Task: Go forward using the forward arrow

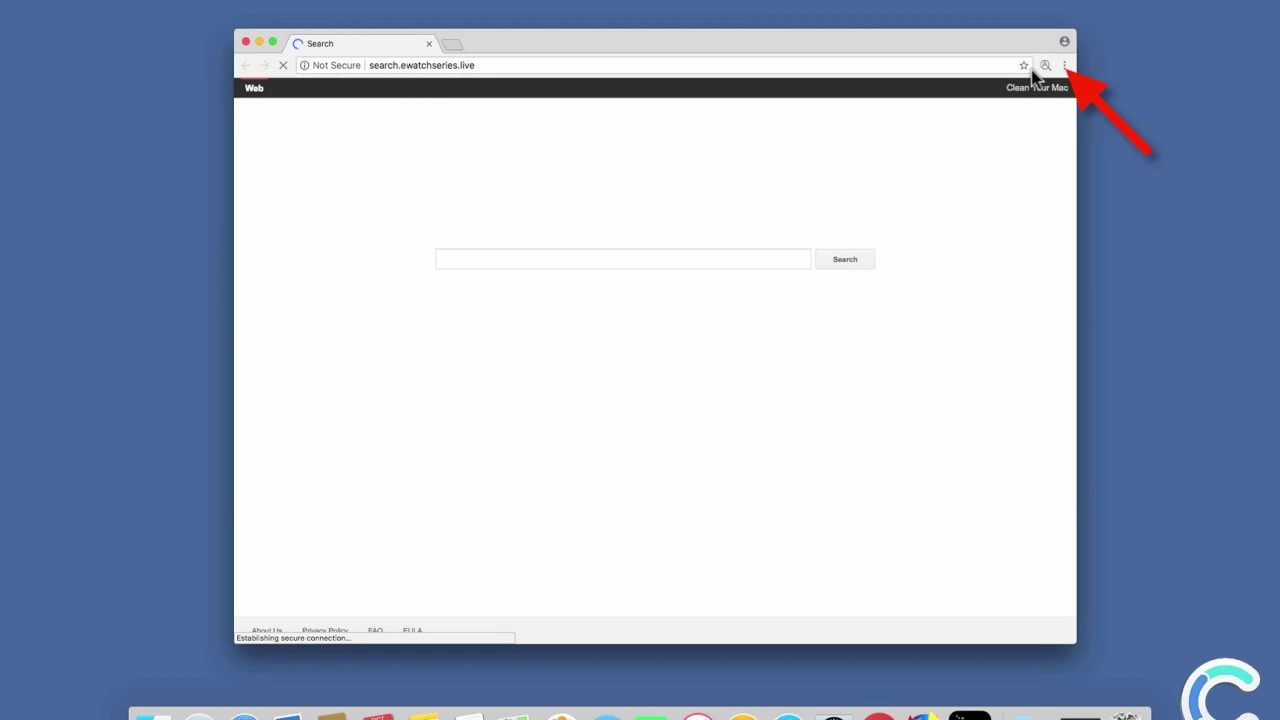Action: 264,65
